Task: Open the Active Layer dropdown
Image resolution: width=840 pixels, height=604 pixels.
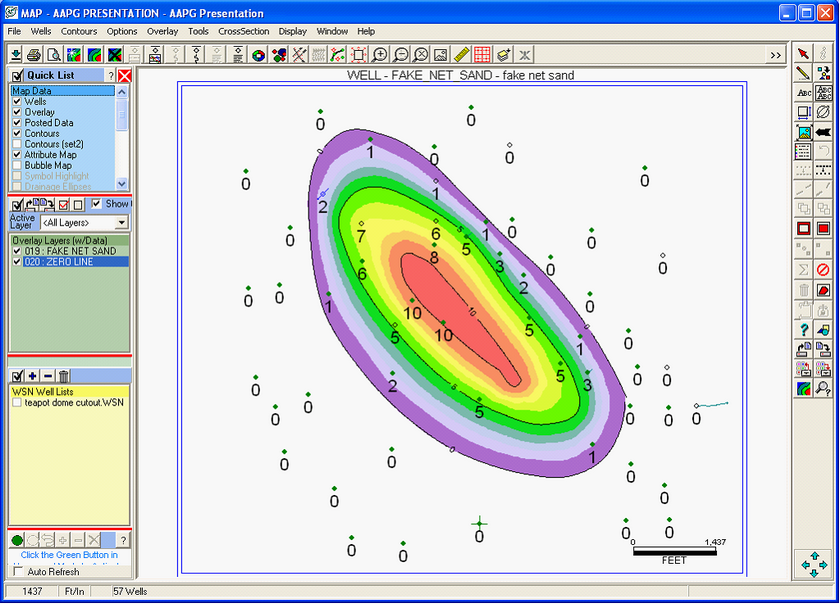Action: [121, 222]
